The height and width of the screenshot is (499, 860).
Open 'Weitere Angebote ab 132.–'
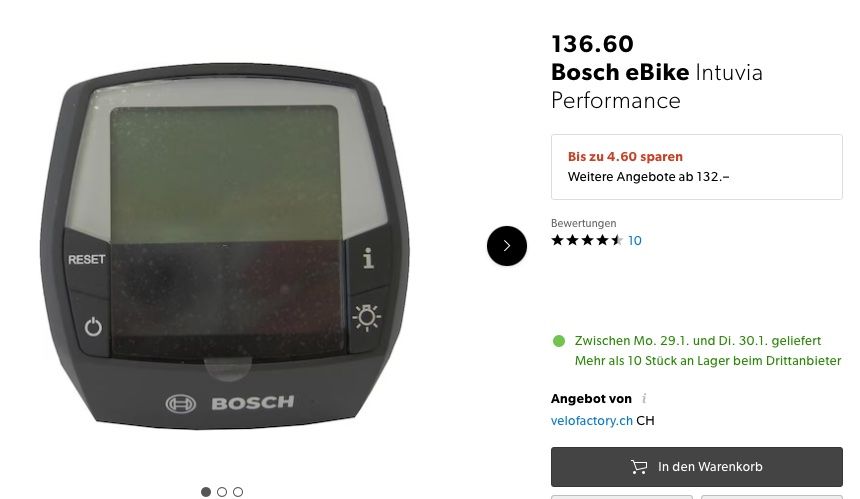tap(648, 177)
